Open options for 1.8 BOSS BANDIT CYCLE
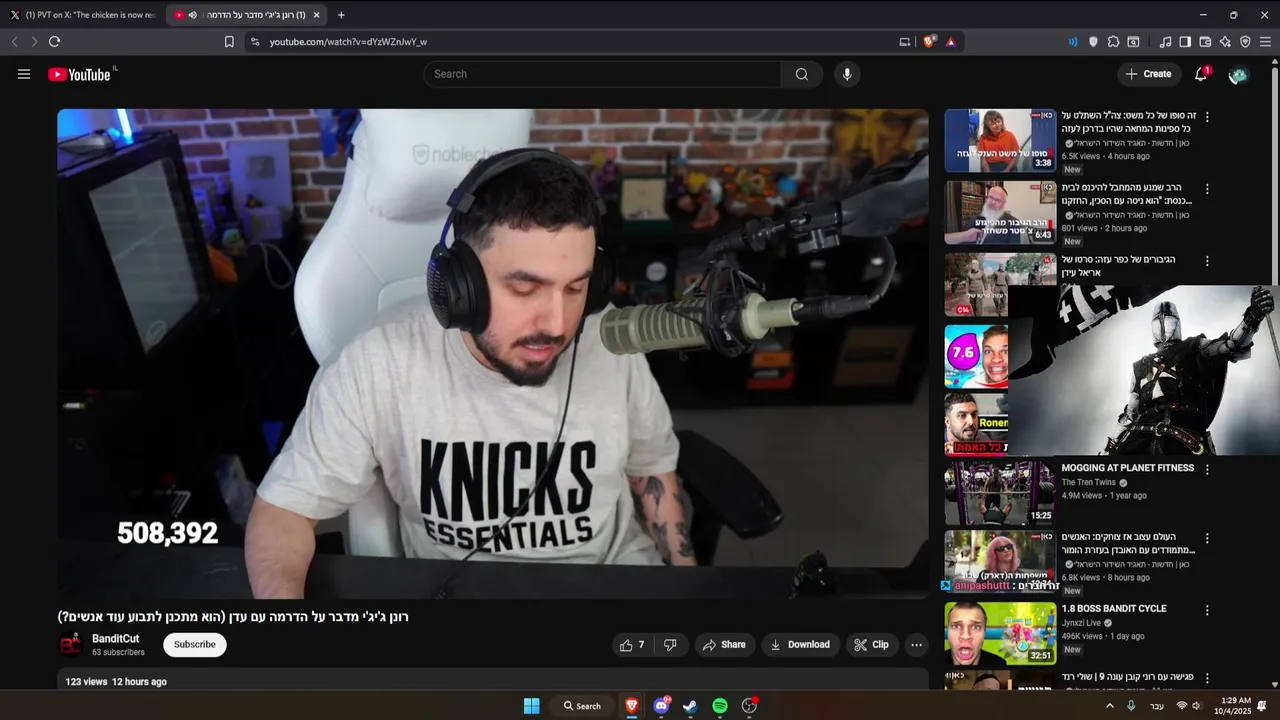 click(x=1207, y=610)
